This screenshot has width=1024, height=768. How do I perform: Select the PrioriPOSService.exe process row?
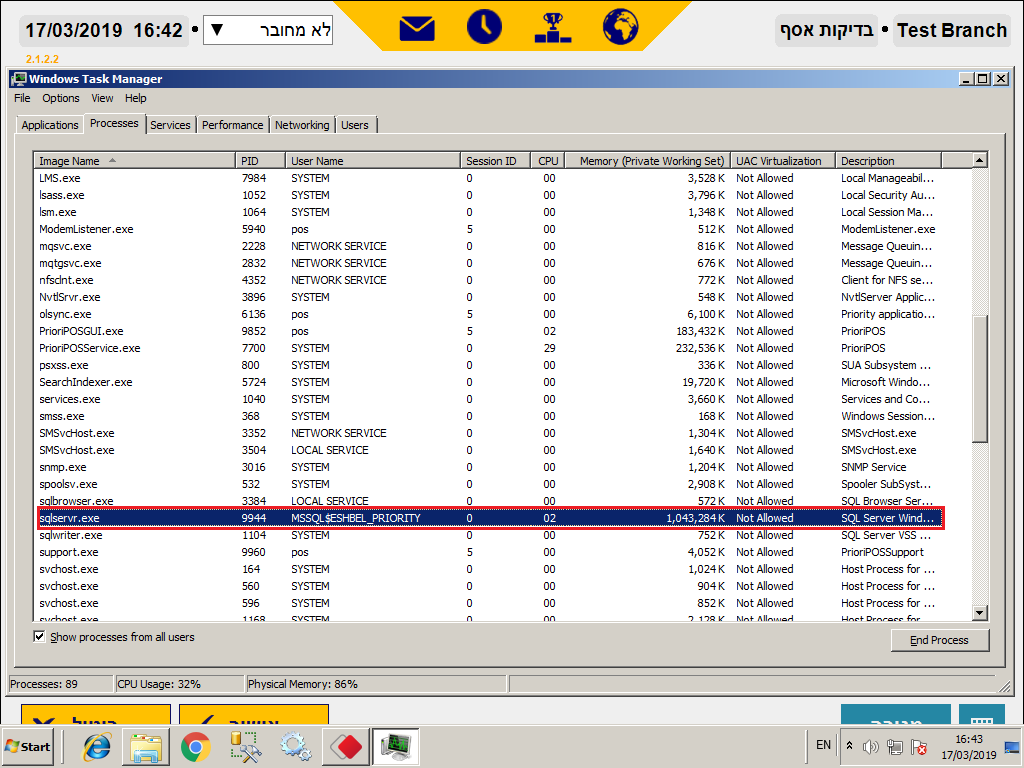(488, 348)
